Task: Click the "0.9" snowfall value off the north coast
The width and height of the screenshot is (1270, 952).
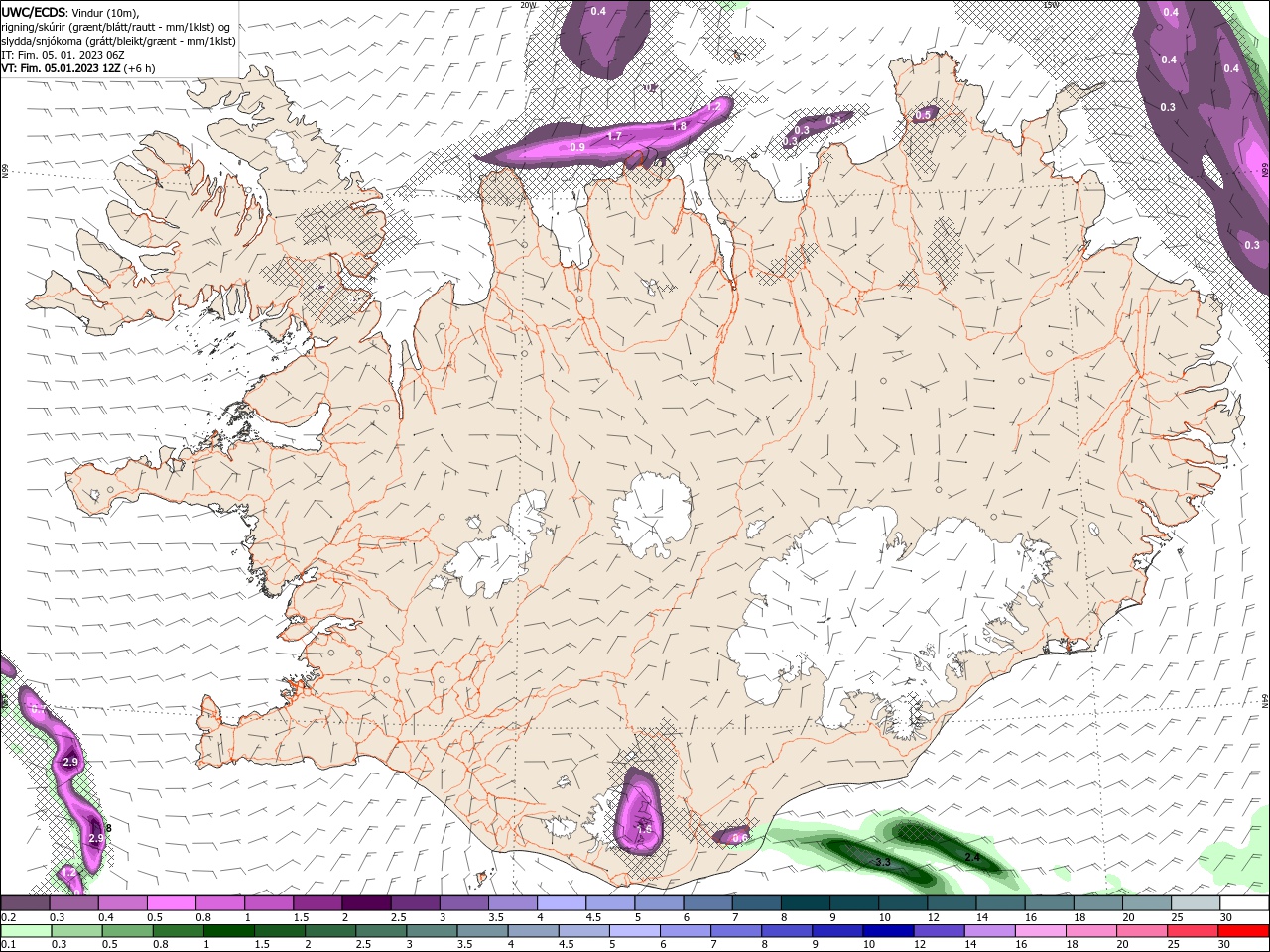Action: (577, 147)
